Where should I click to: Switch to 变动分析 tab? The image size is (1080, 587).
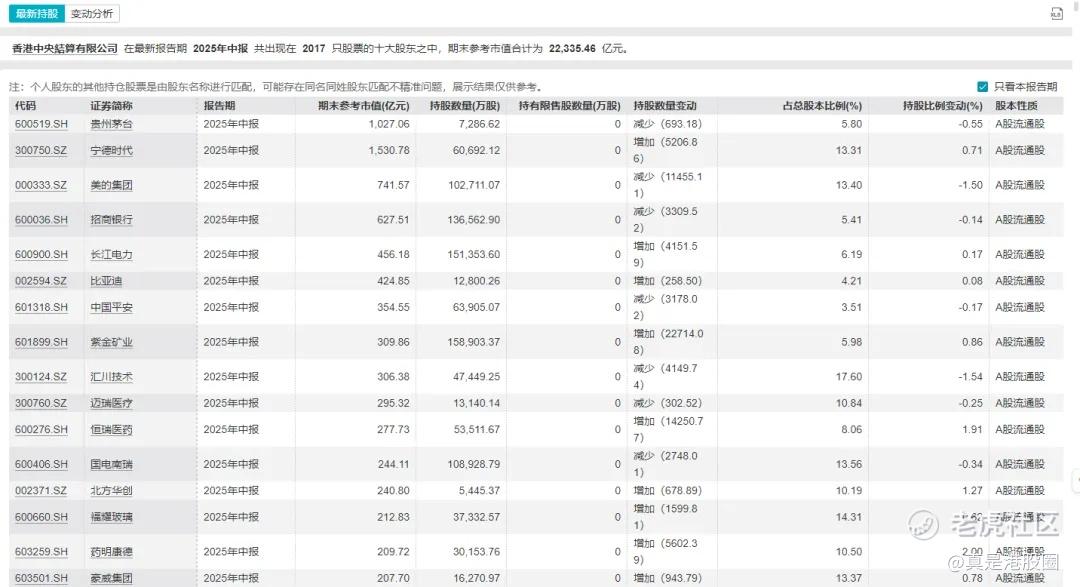pyautogui.click(x=92, y=14)
